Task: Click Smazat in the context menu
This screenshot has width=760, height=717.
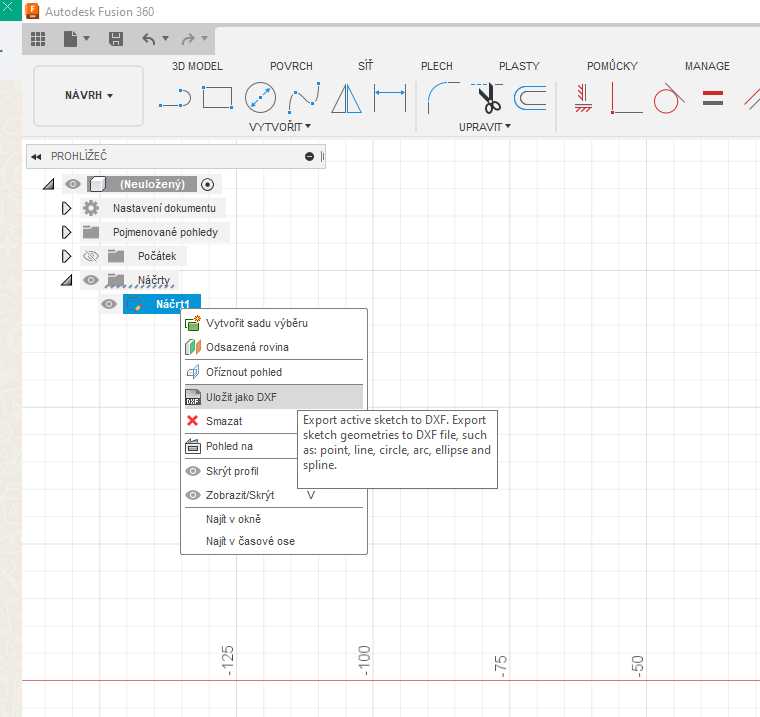Action: pos(224,421)
